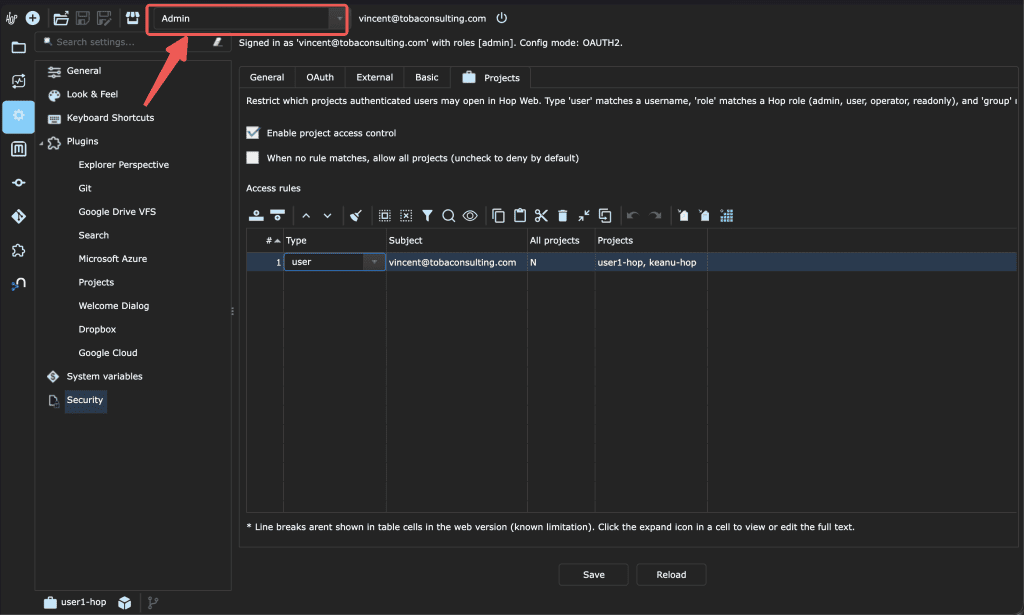1024x615 pixels.
Task: Insert a row above using first table toolbar icon
Action: pyautogui.click(x=256, y=215)
